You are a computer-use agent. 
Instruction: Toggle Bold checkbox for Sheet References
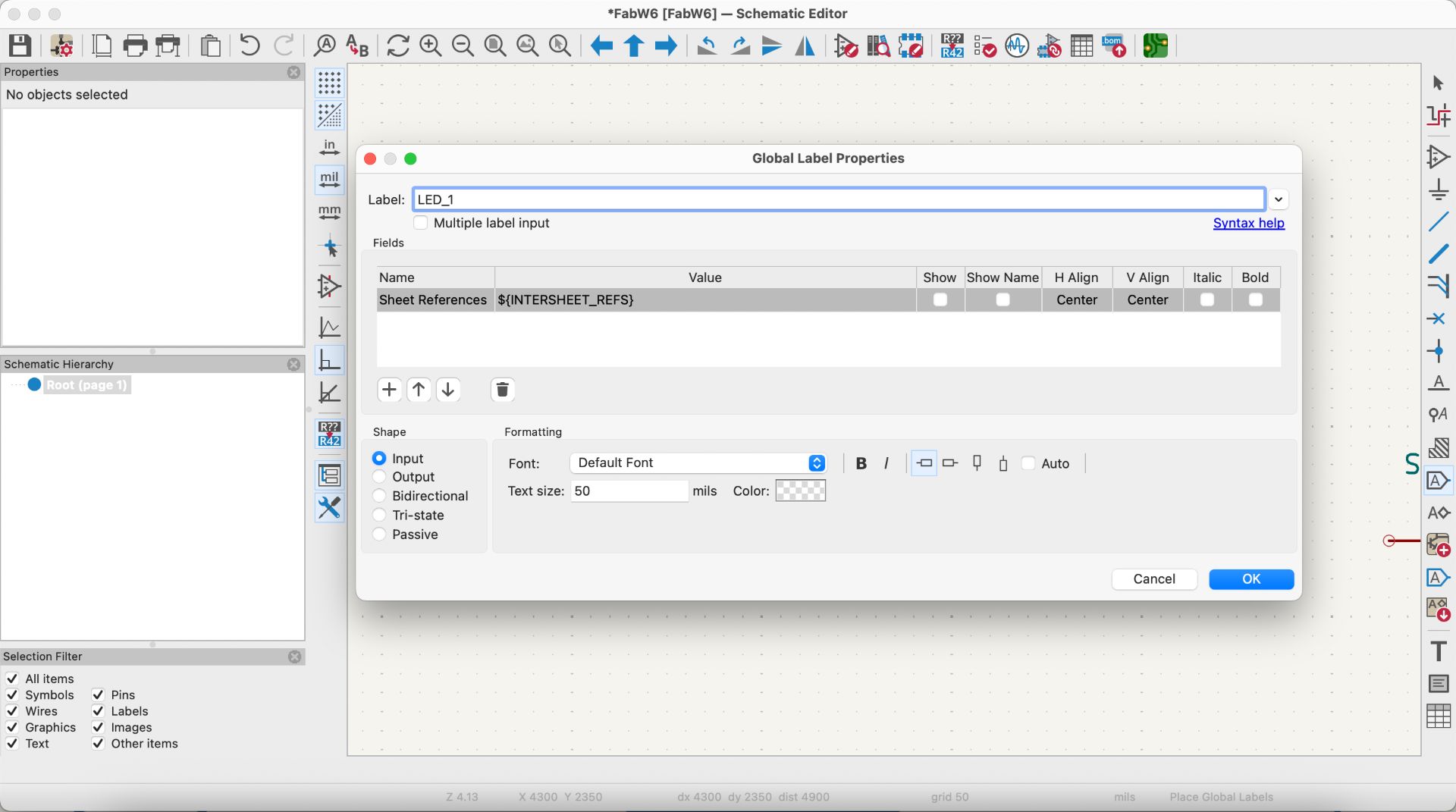1256,300
